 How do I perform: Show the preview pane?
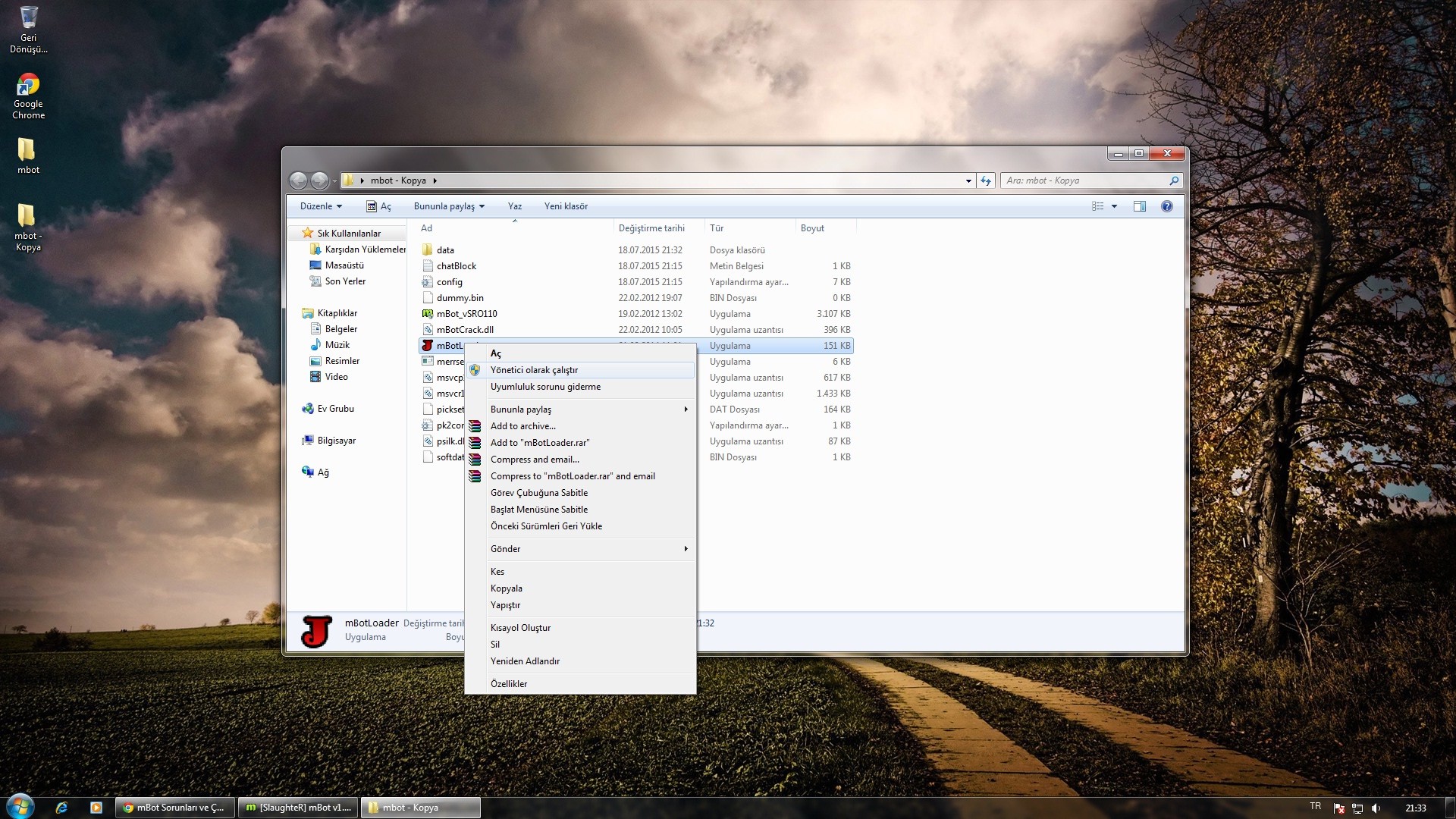[1139, 206]
